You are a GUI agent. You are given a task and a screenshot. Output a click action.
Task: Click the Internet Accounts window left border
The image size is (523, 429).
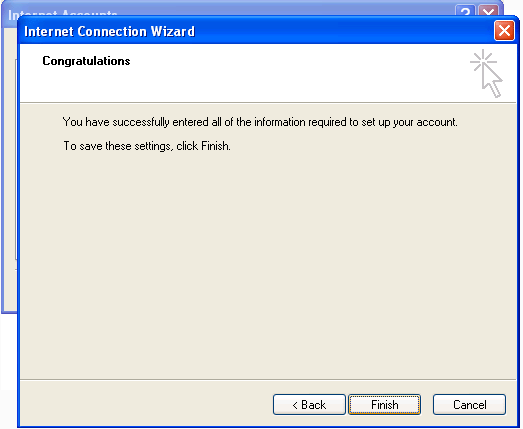click(3, 167)
